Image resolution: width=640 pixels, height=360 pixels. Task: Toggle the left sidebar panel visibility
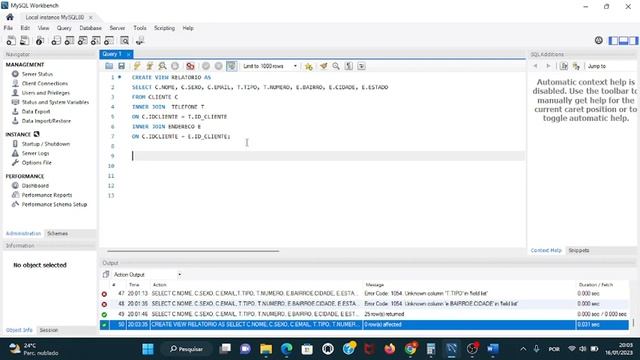(x=613, y=40)
